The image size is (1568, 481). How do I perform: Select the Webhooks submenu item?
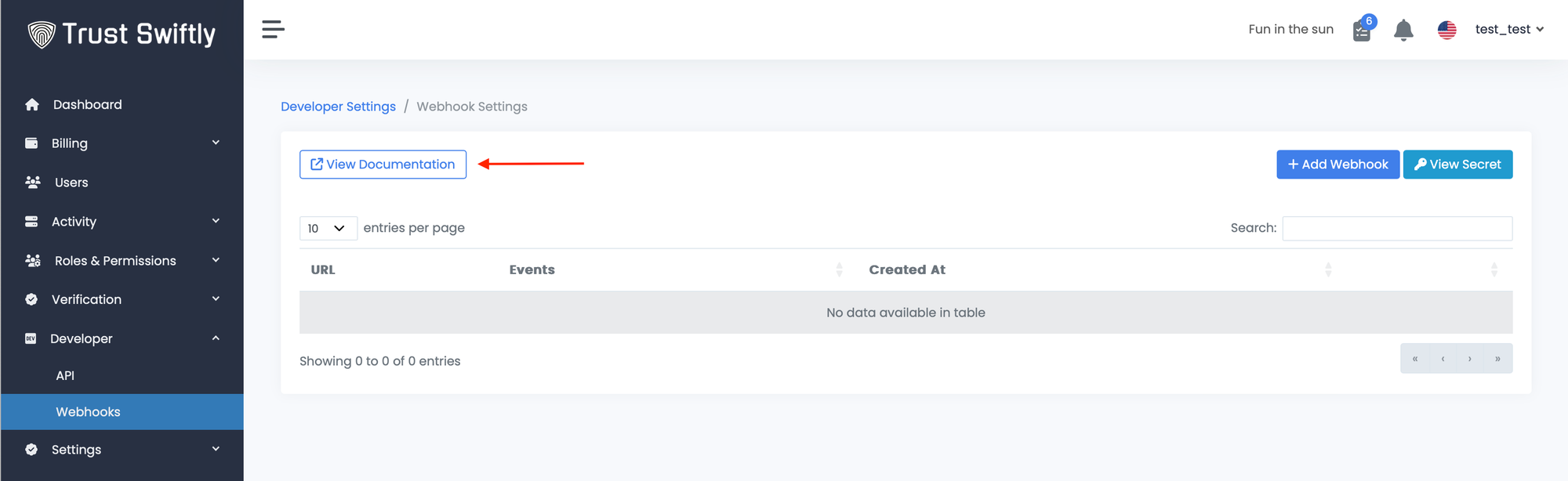(x=88, y=412)
